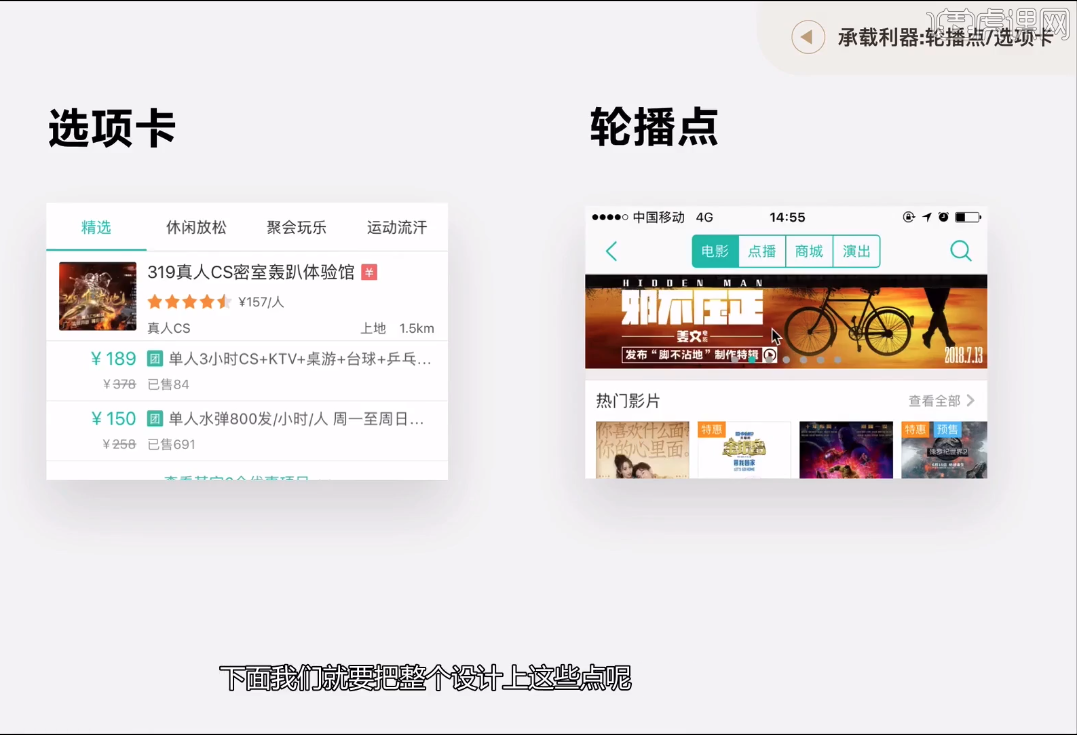Viewport: 1077px width, 735px height.
Task: Click the 上地 location text
Action: point(374,328)
